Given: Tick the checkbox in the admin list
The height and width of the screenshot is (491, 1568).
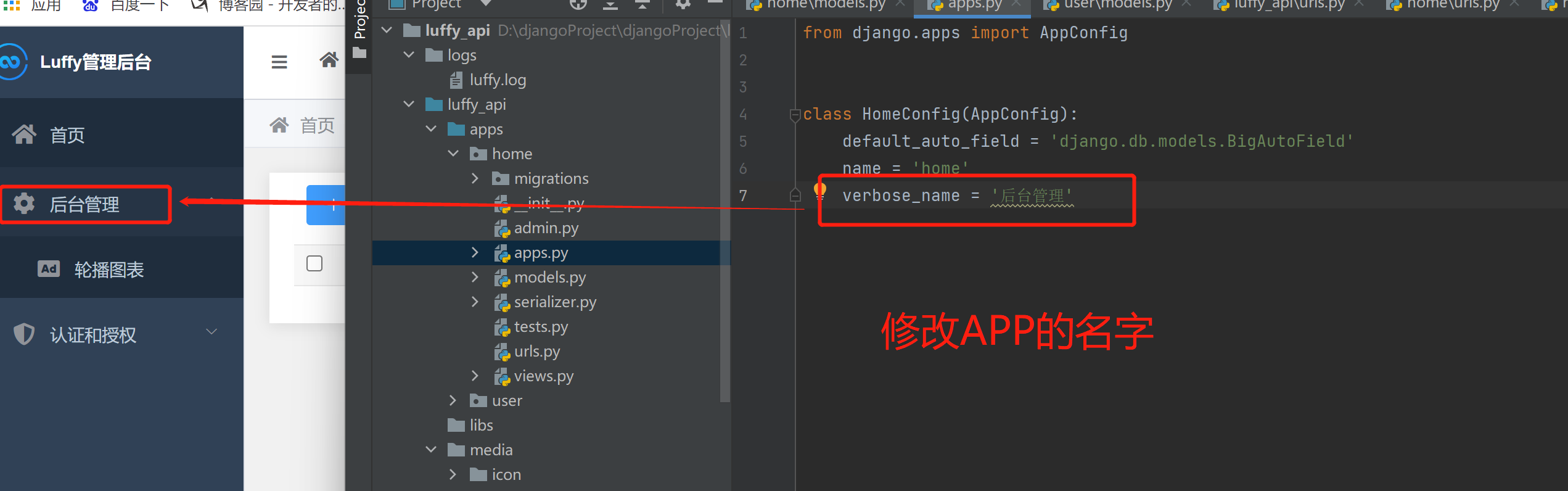Looking at the screenshot, I should click(314, 263).
